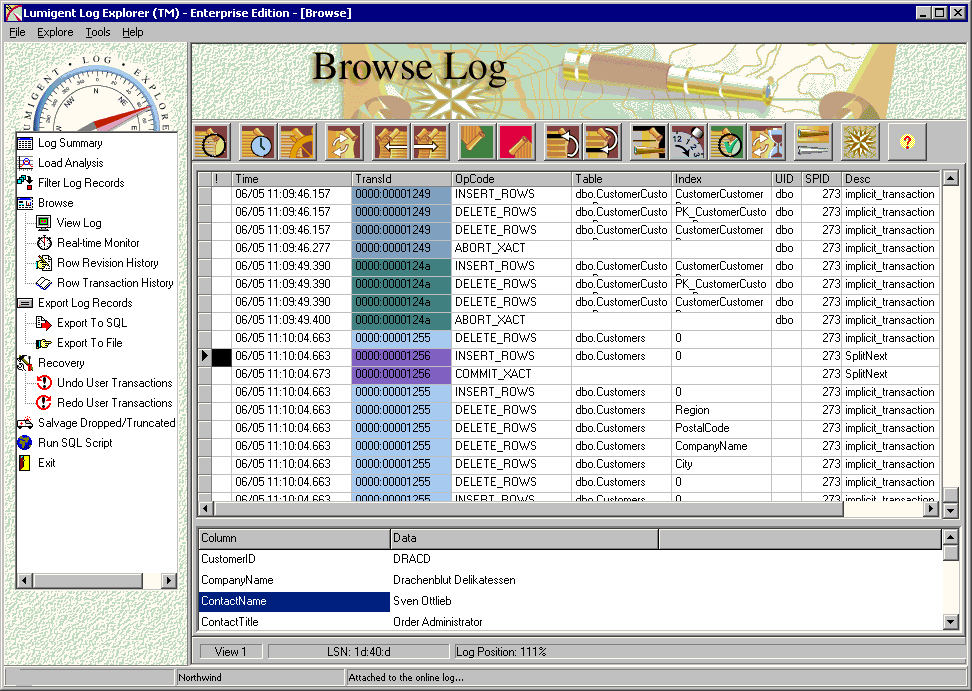Open the File menu
Viewport: 972px width, 691px height.
[17, 32]
